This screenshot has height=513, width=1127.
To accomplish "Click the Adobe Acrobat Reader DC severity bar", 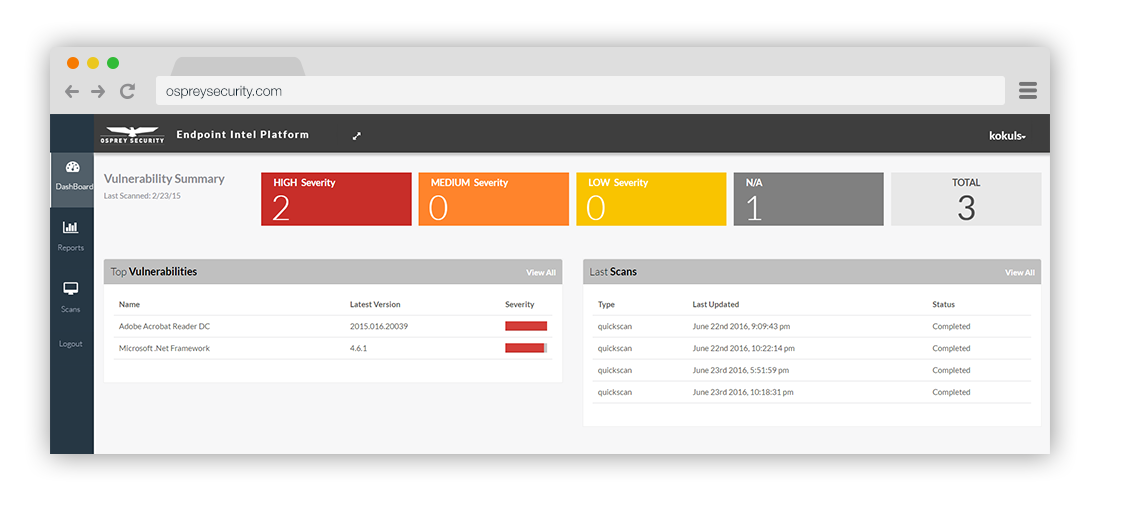I will (x=526, y=326).
